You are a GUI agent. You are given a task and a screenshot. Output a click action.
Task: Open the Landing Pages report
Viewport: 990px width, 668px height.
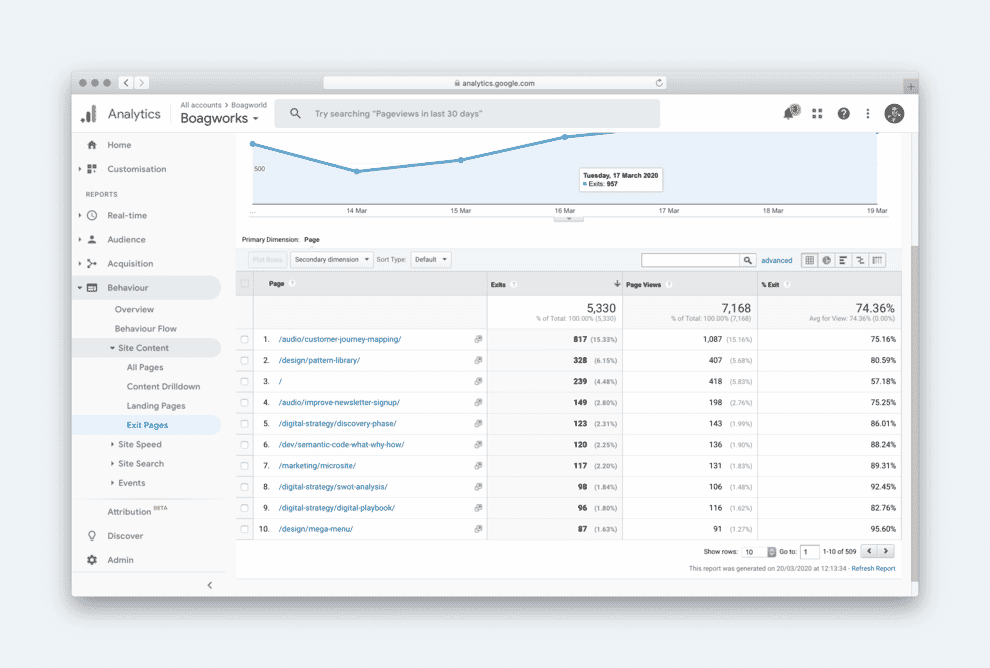155,405
